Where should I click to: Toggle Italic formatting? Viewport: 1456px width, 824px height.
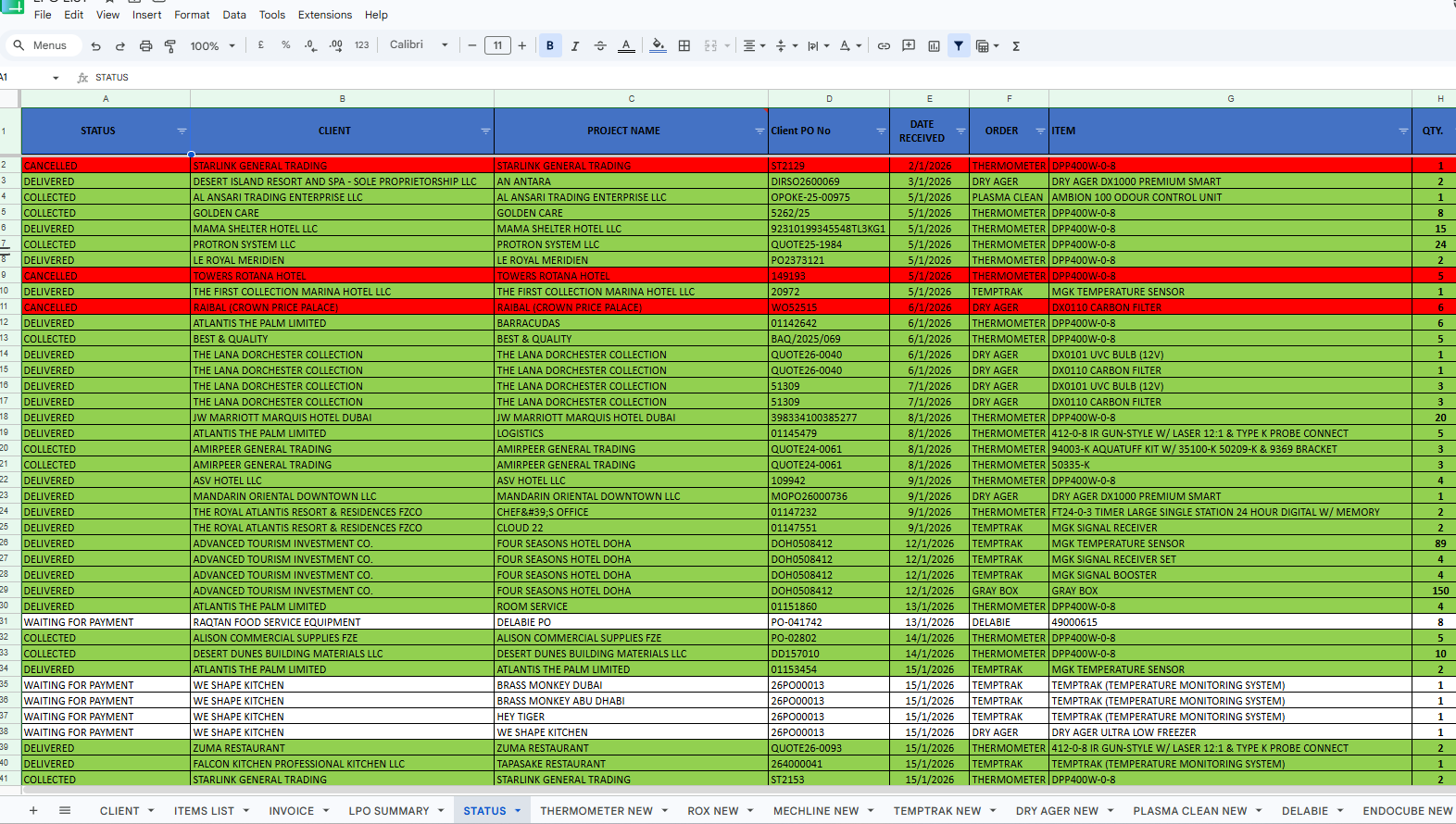pos(575,45)
